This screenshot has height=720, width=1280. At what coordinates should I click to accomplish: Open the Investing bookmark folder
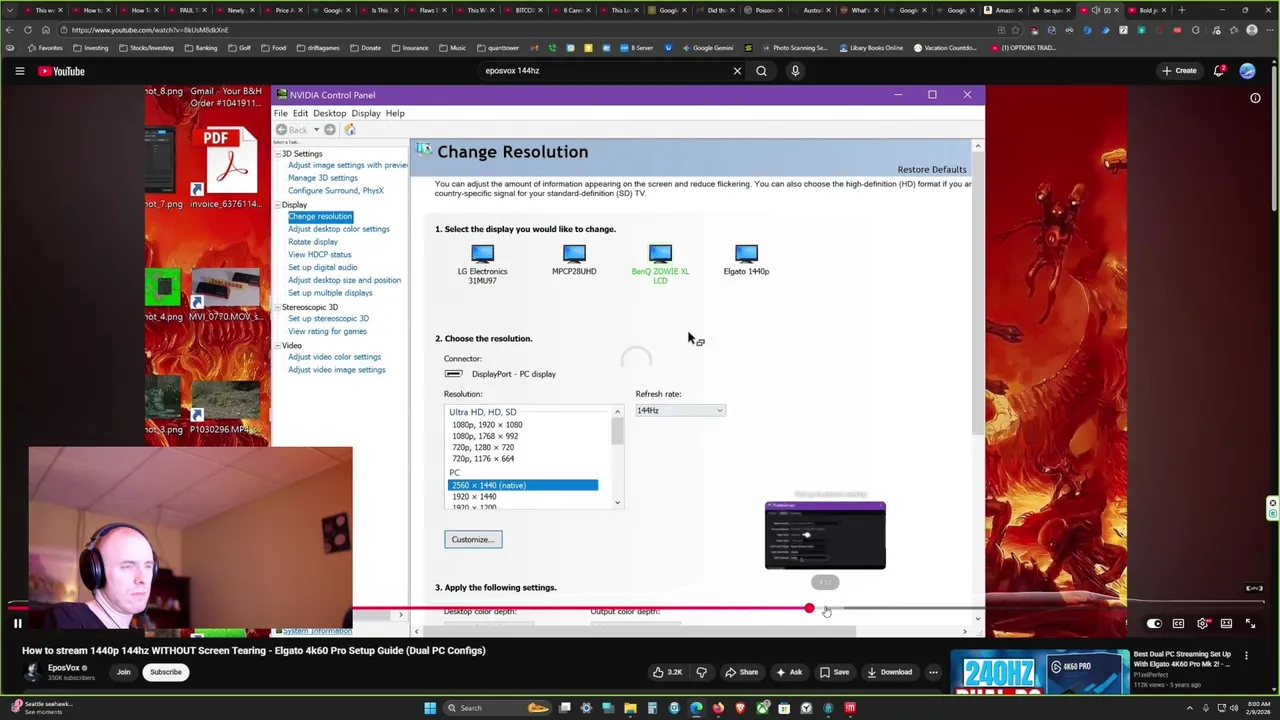coord(90,48)
